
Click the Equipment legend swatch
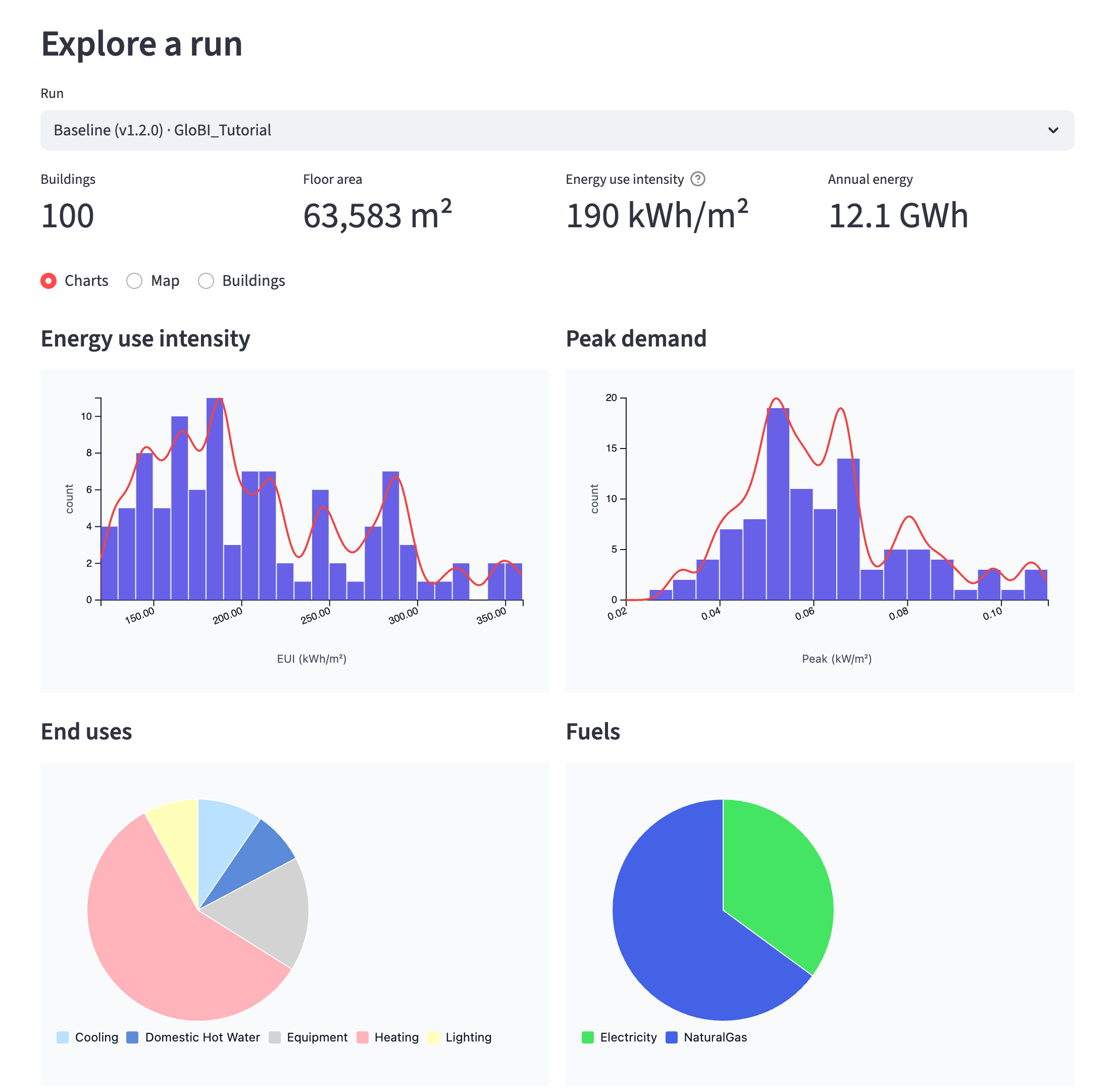tap(274, 1037)
